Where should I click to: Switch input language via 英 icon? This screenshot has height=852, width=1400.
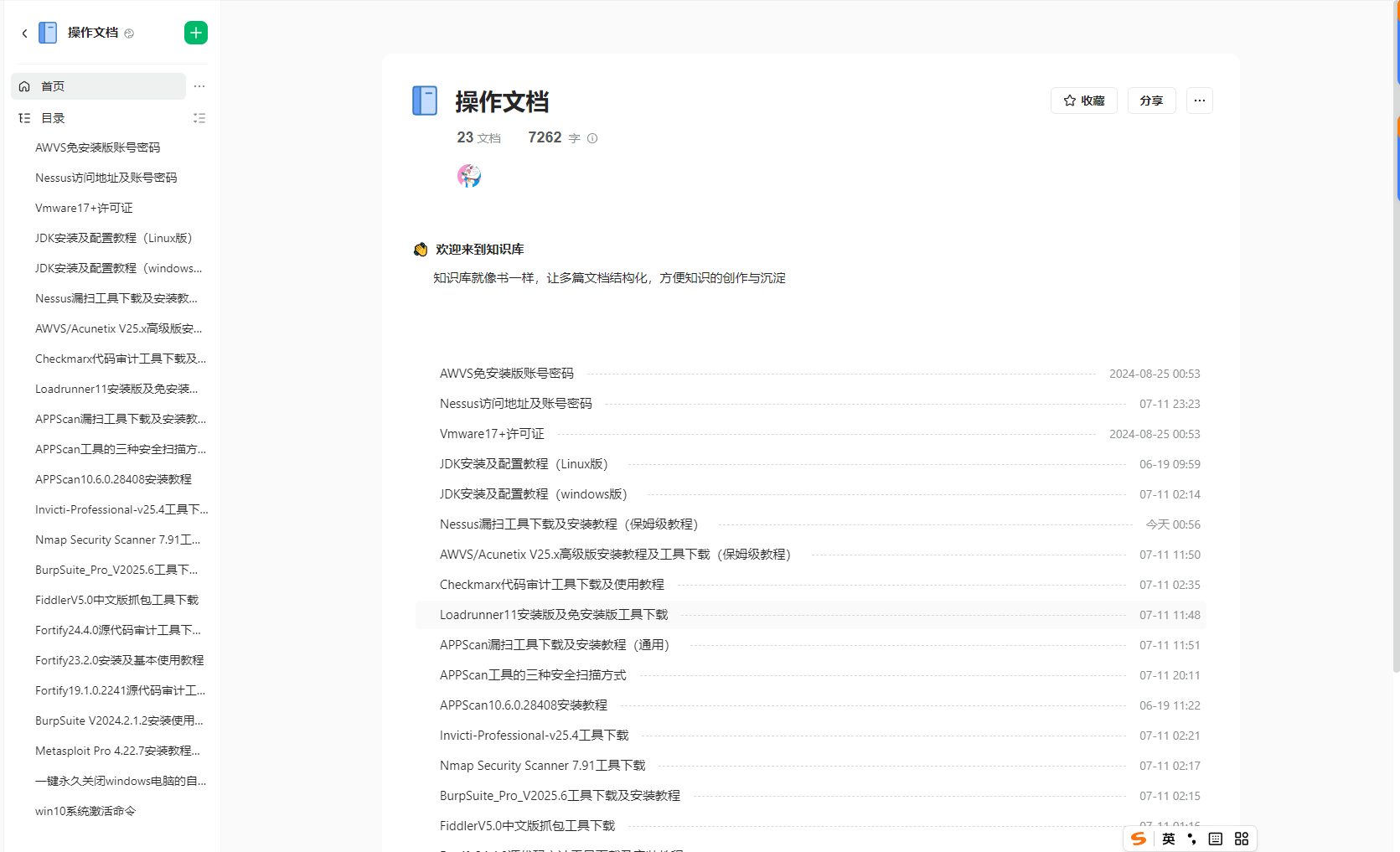tap(1169, 839)
